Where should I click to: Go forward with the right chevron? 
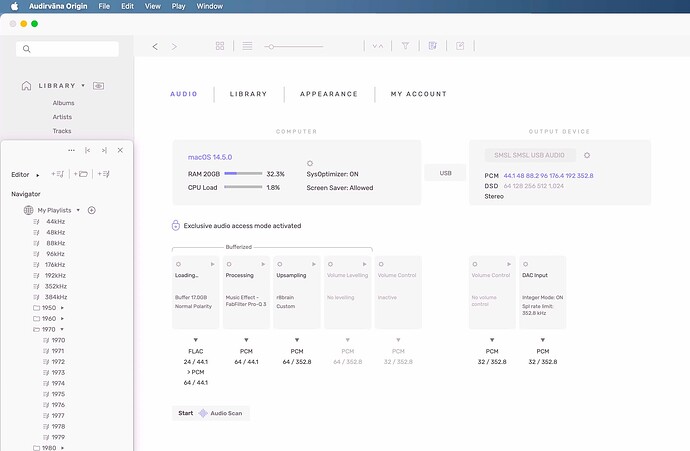tap(174, 46)
